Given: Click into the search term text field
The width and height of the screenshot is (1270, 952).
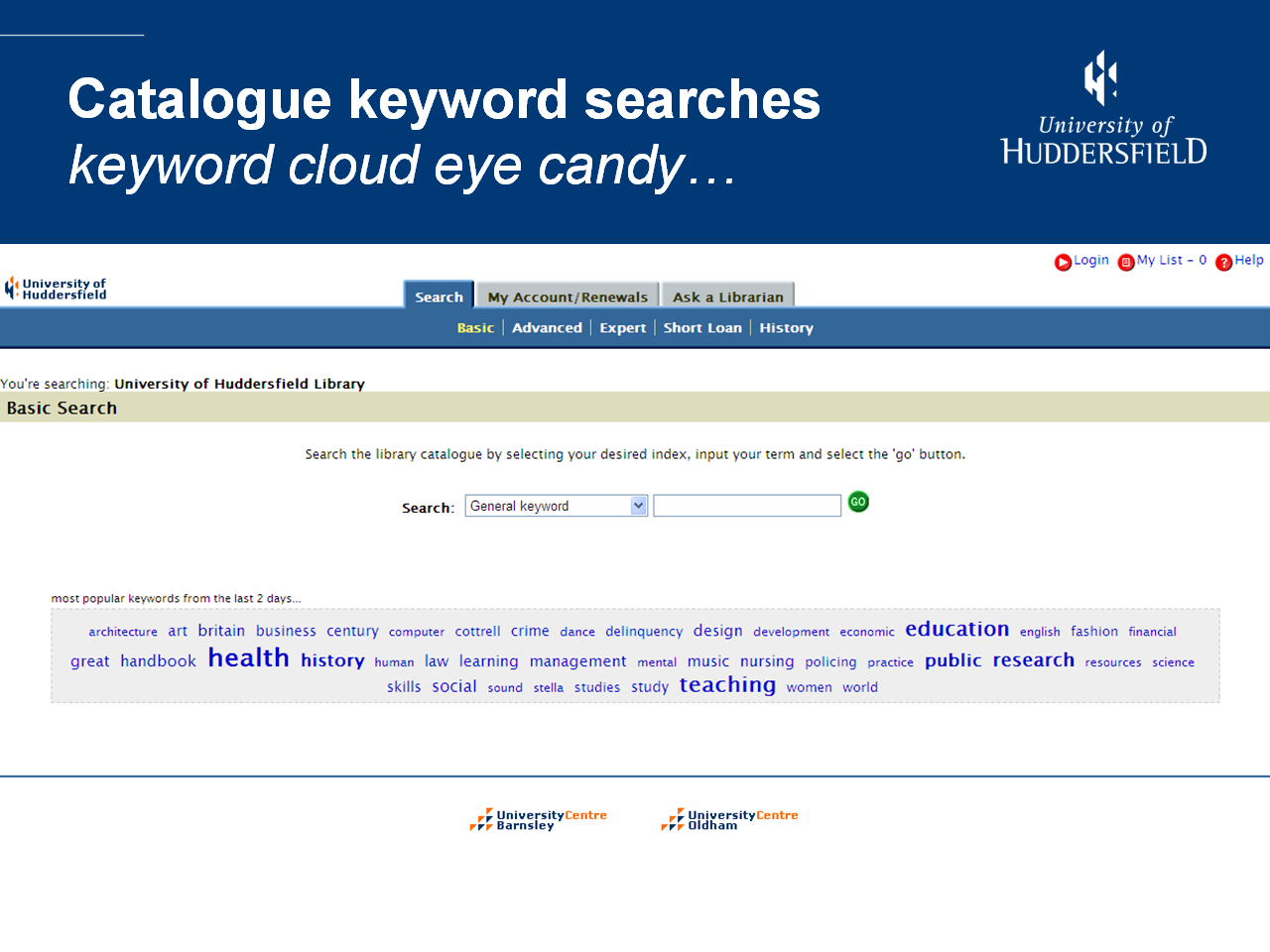Looking at the screenshot, I should pos(747,506).
